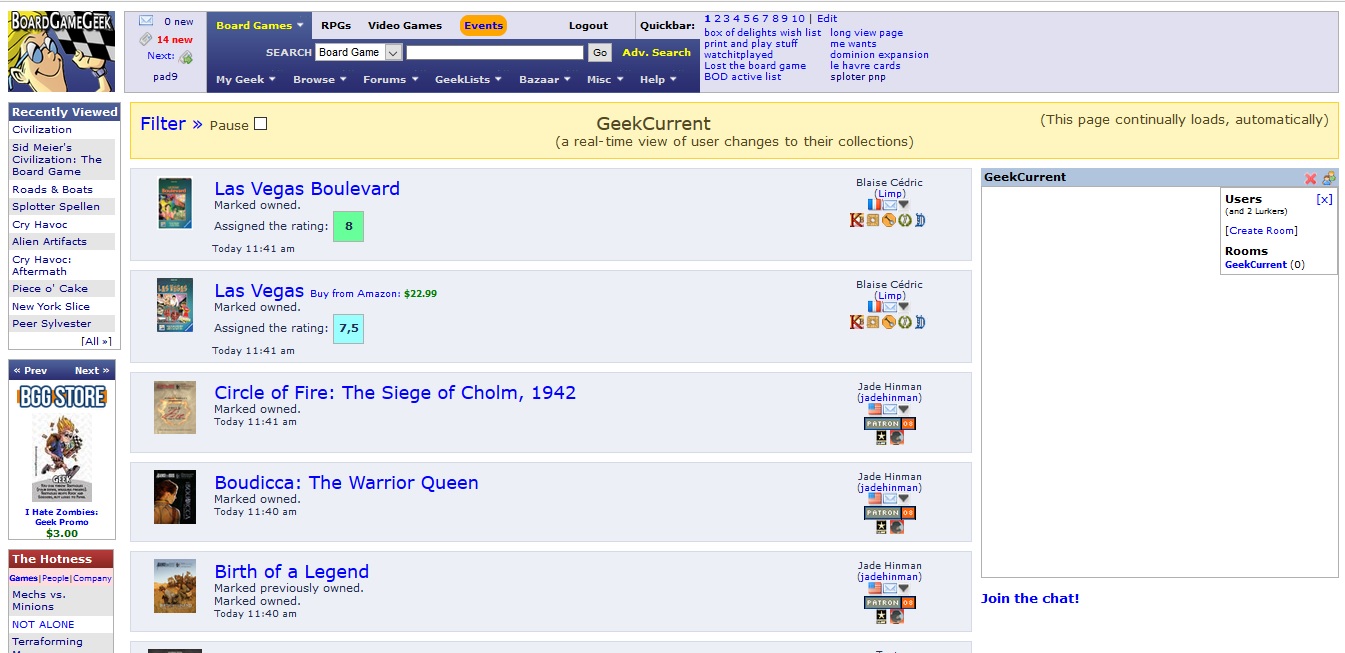Open the geekmail envelope icon in header
The image size is (1345, 653).
146,21
